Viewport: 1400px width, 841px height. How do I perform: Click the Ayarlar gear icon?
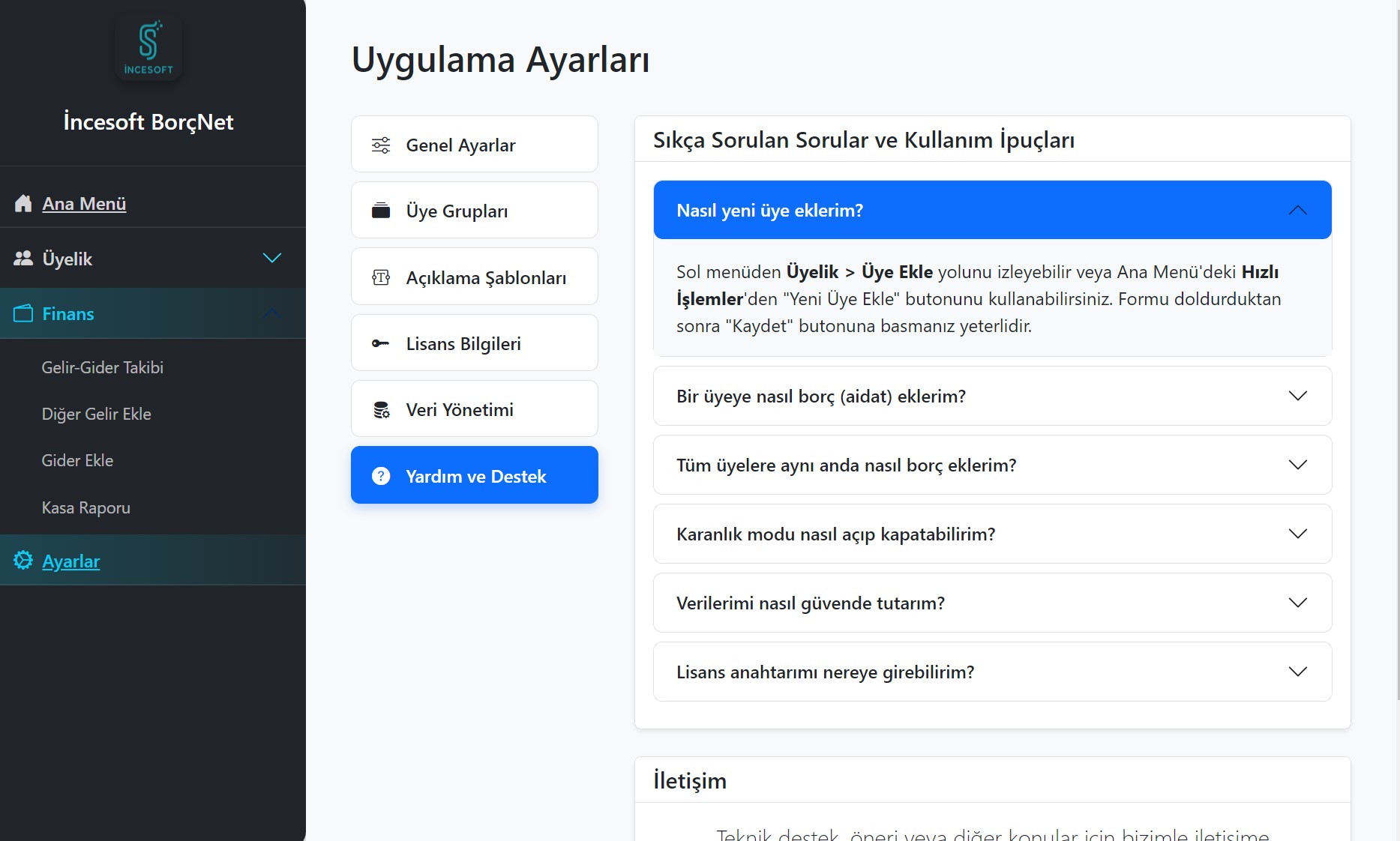23,561
